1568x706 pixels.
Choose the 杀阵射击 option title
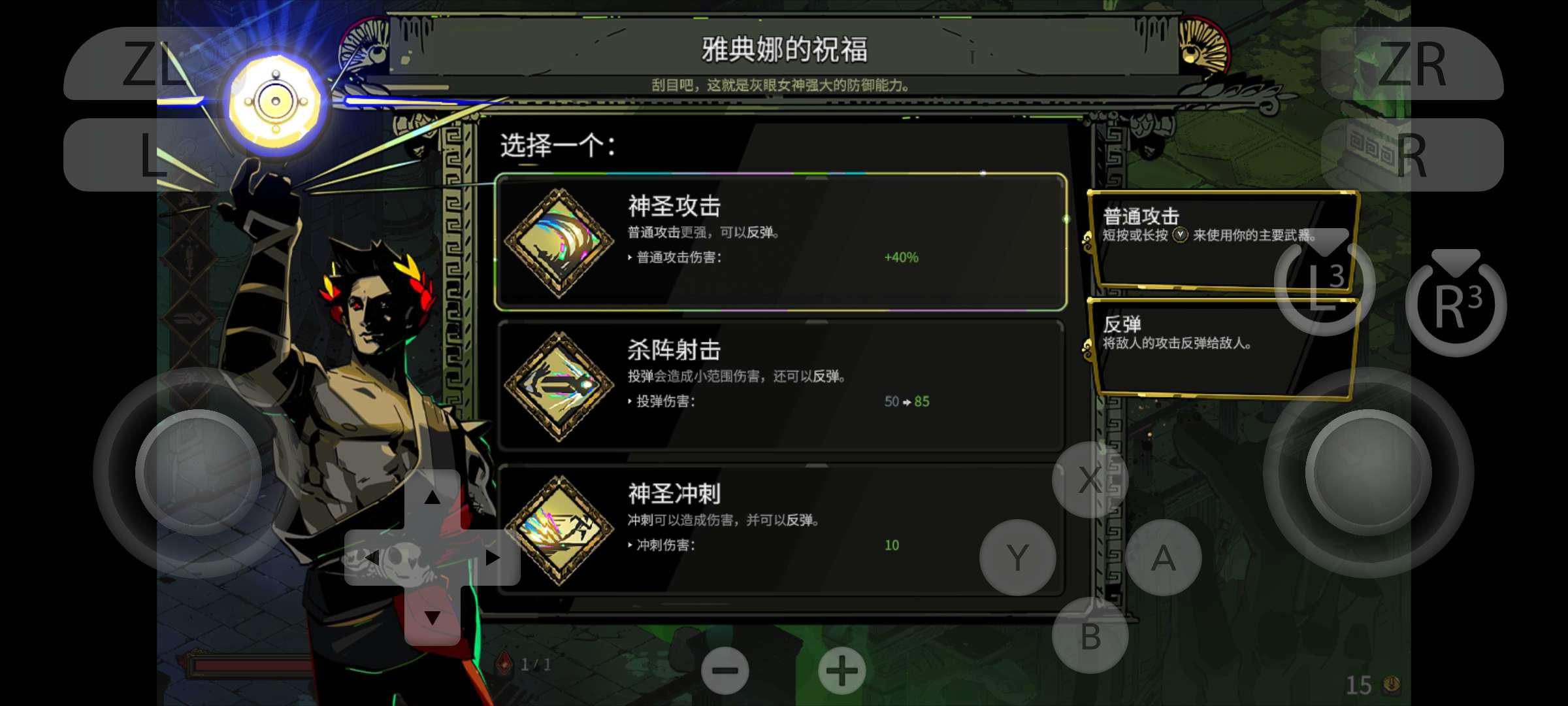coord(674,350)
